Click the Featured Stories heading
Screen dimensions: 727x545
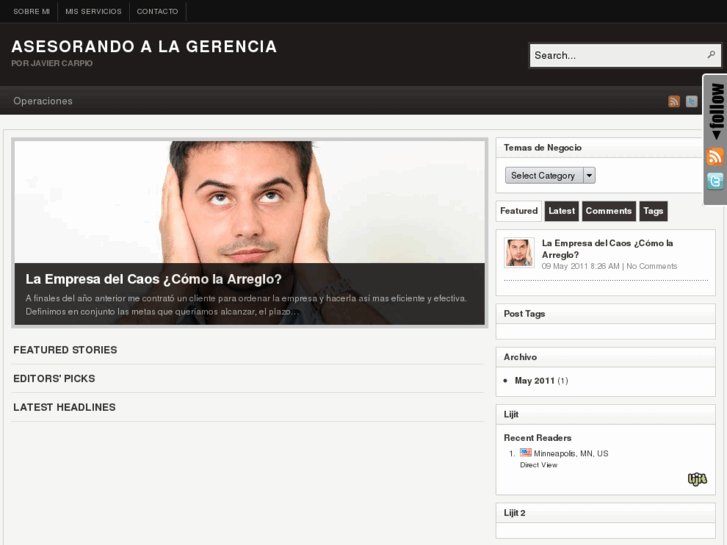point(65,350)
